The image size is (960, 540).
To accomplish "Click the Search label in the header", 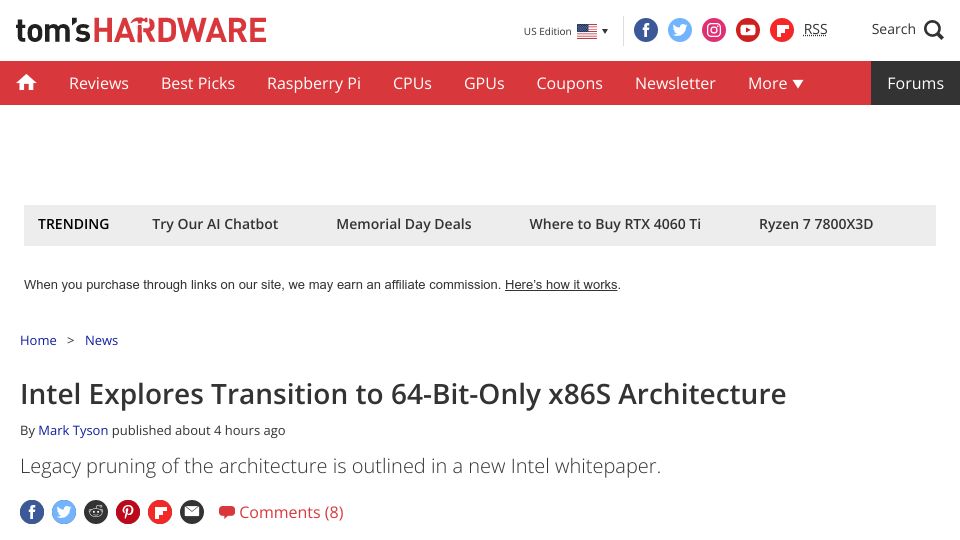I will click(x=893, y=29).
